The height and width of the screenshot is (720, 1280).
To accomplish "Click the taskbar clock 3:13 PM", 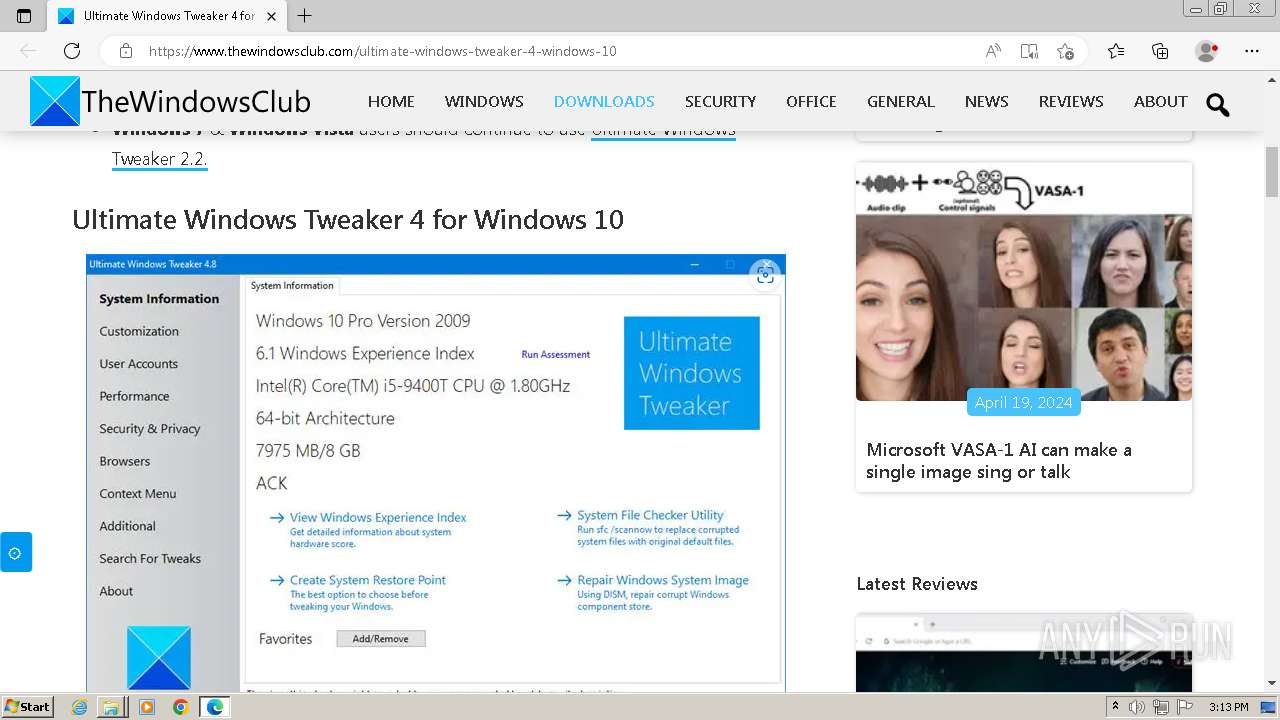I will tap(1228, 707).
